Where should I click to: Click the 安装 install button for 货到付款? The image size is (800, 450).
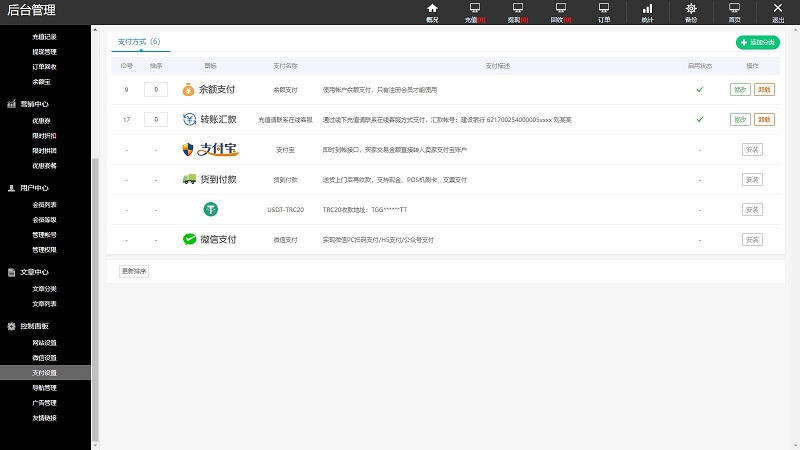[x=752, y=180]
